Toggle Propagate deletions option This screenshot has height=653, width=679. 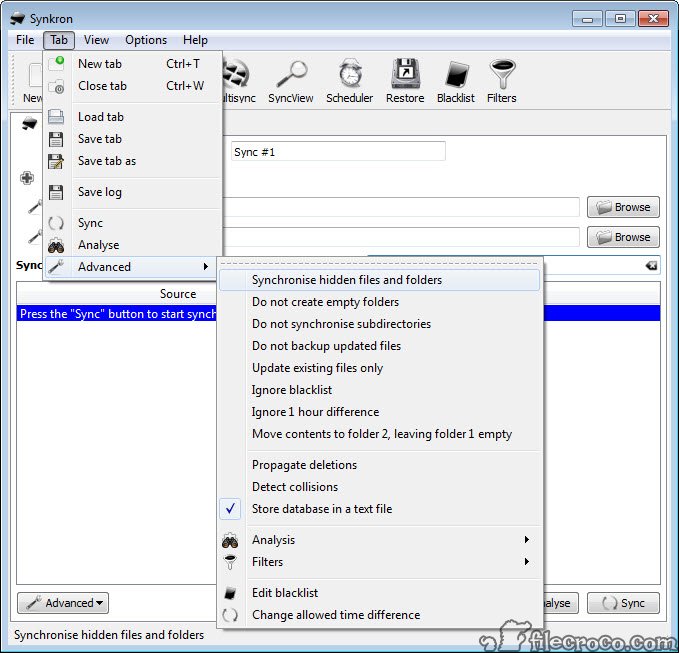click(x=379, y=465)
